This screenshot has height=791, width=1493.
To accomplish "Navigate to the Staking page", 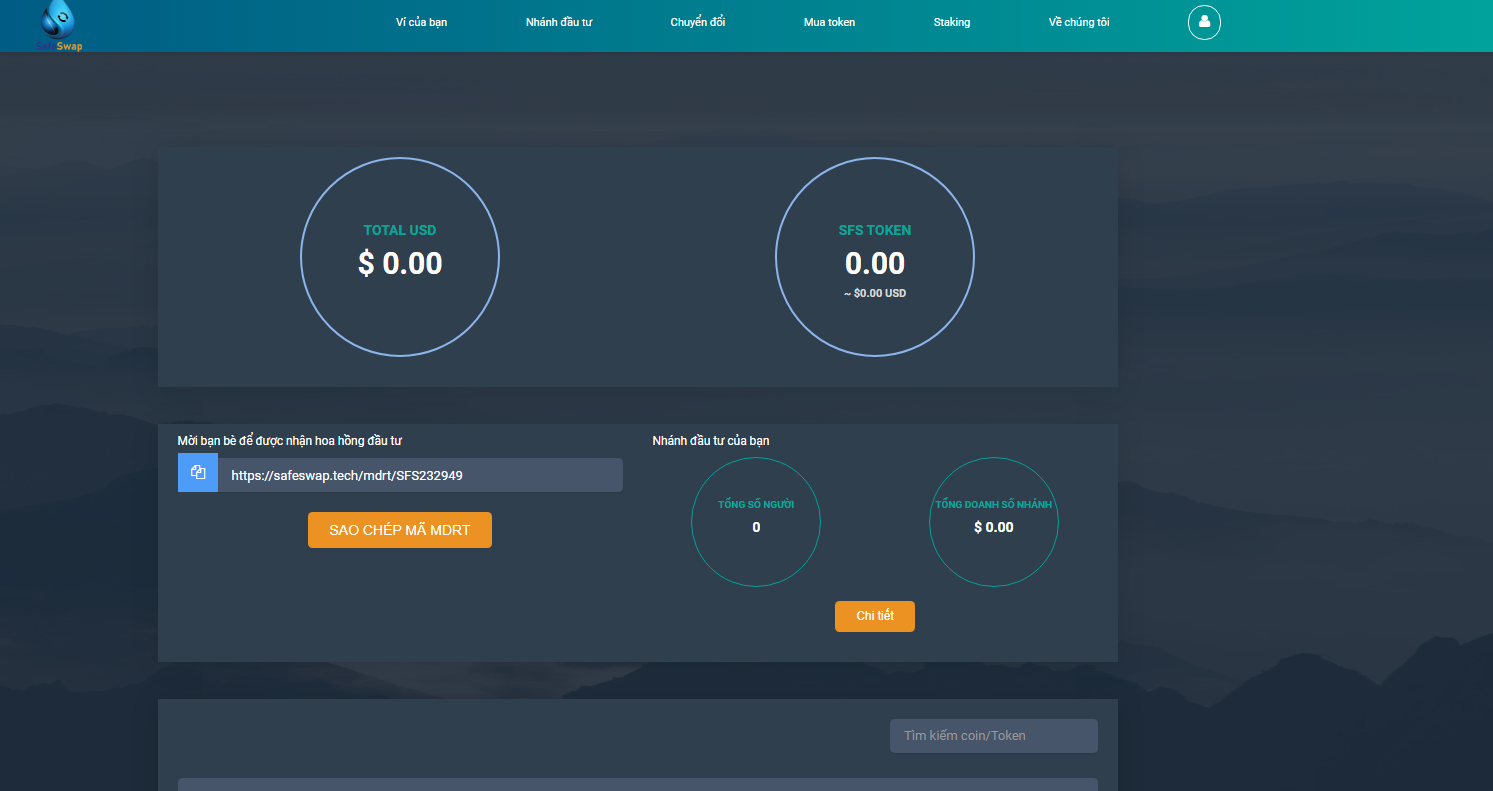I will (x=951, y=22).
